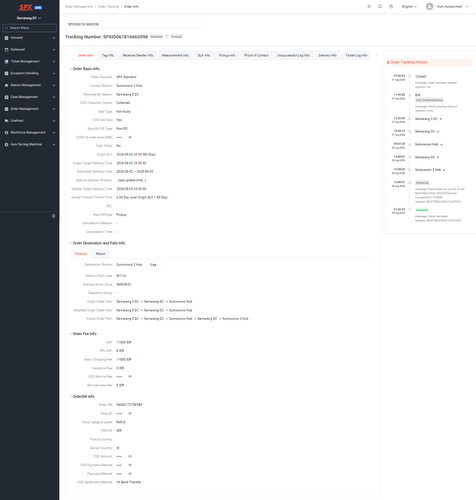Go to Order Management breadcrumb
The height and width of the screenshot is (500, 476).
tap(79, 7)
